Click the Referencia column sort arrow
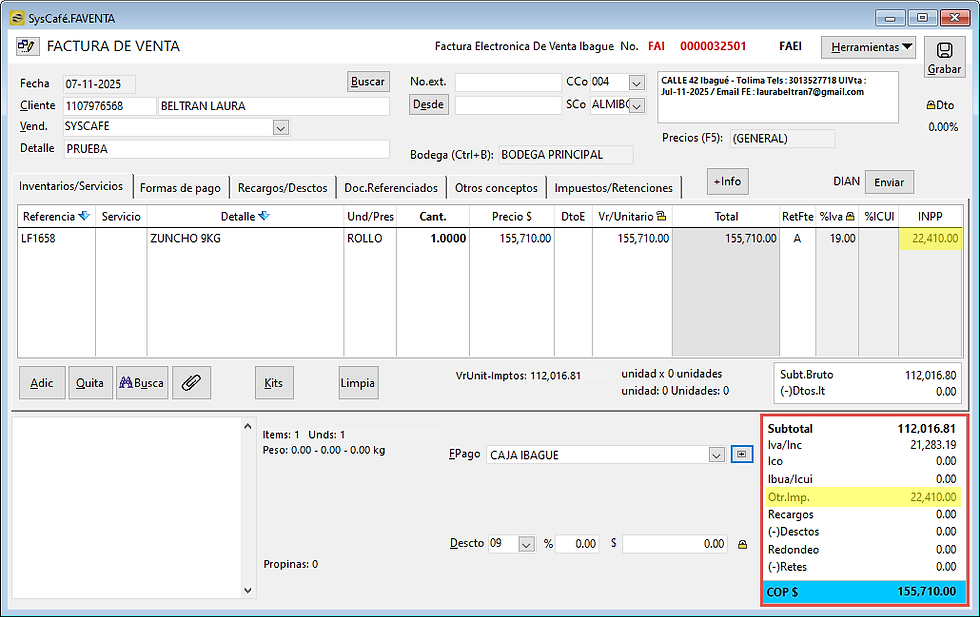980x617 pixels. pyautogui.click(x=84, y=216)
